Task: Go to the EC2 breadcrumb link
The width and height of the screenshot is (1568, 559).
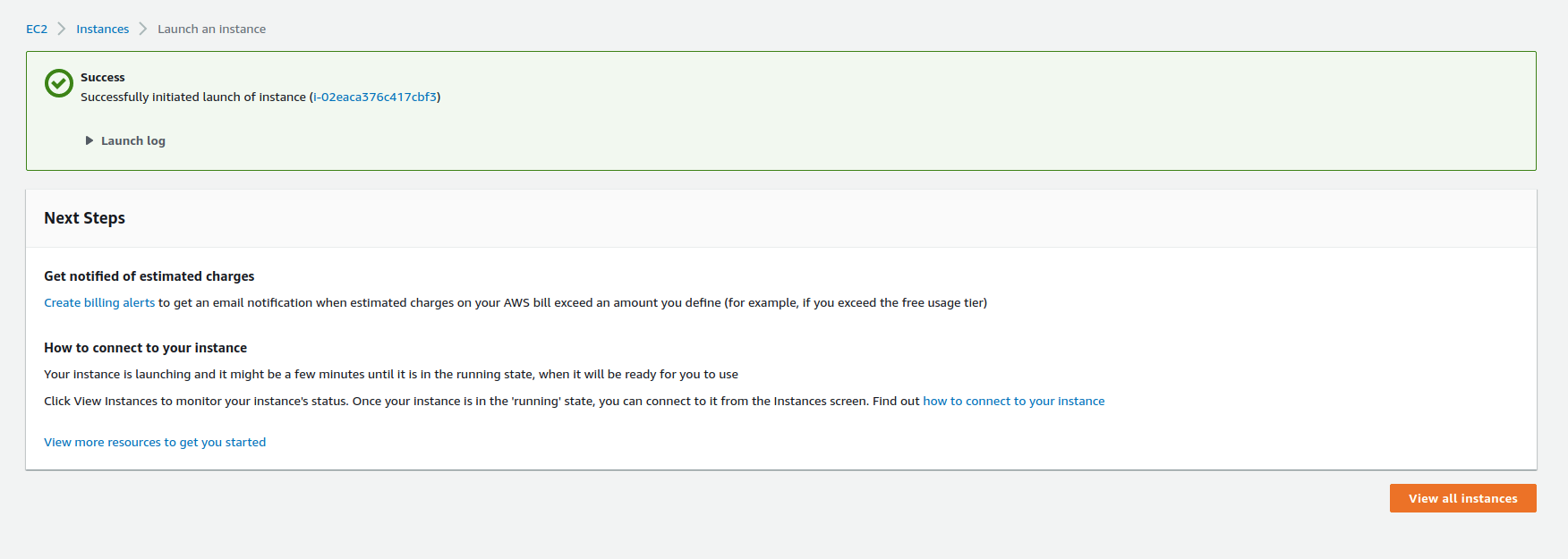Action: point(37,29)
